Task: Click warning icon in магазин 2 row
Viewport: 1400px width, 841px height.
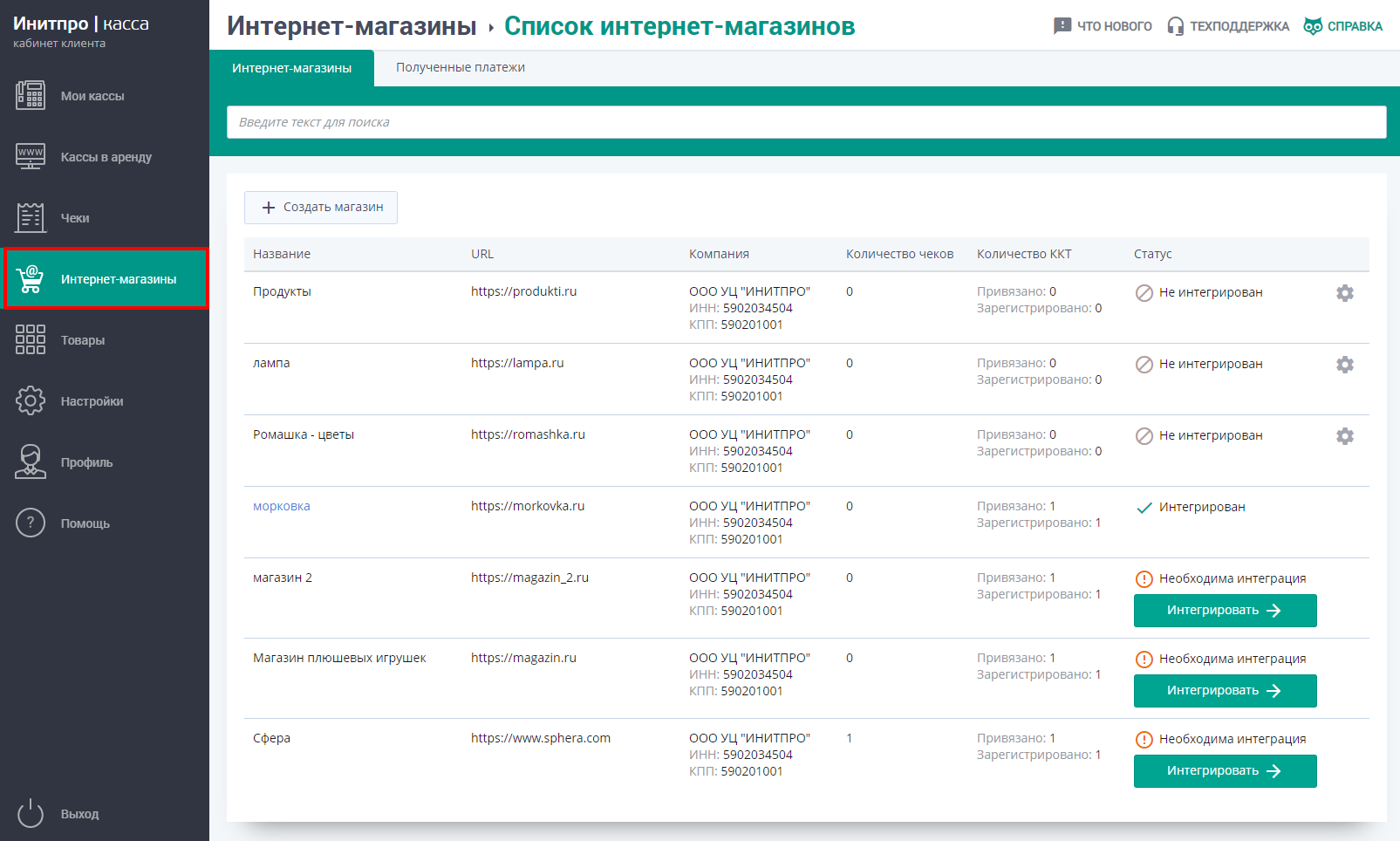Action: point(1144,579)
